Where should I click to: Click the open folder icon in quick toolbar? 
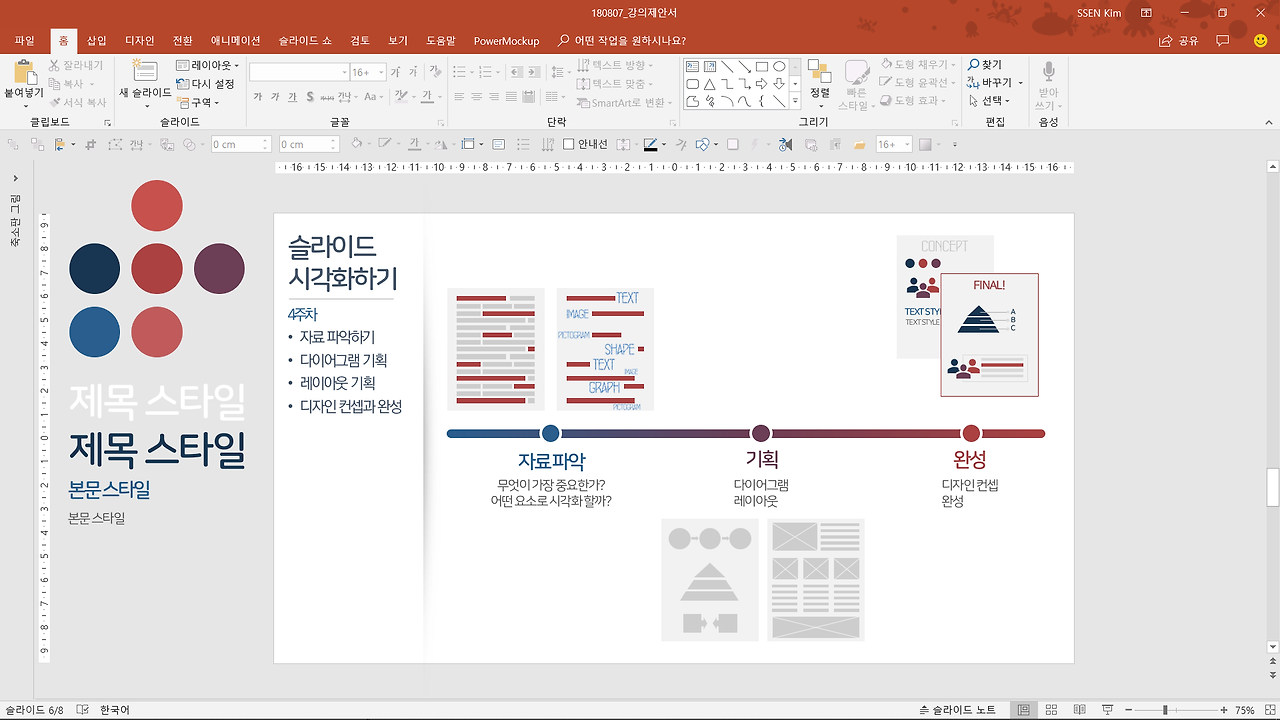pyautogui.click(x=859, y=144)
